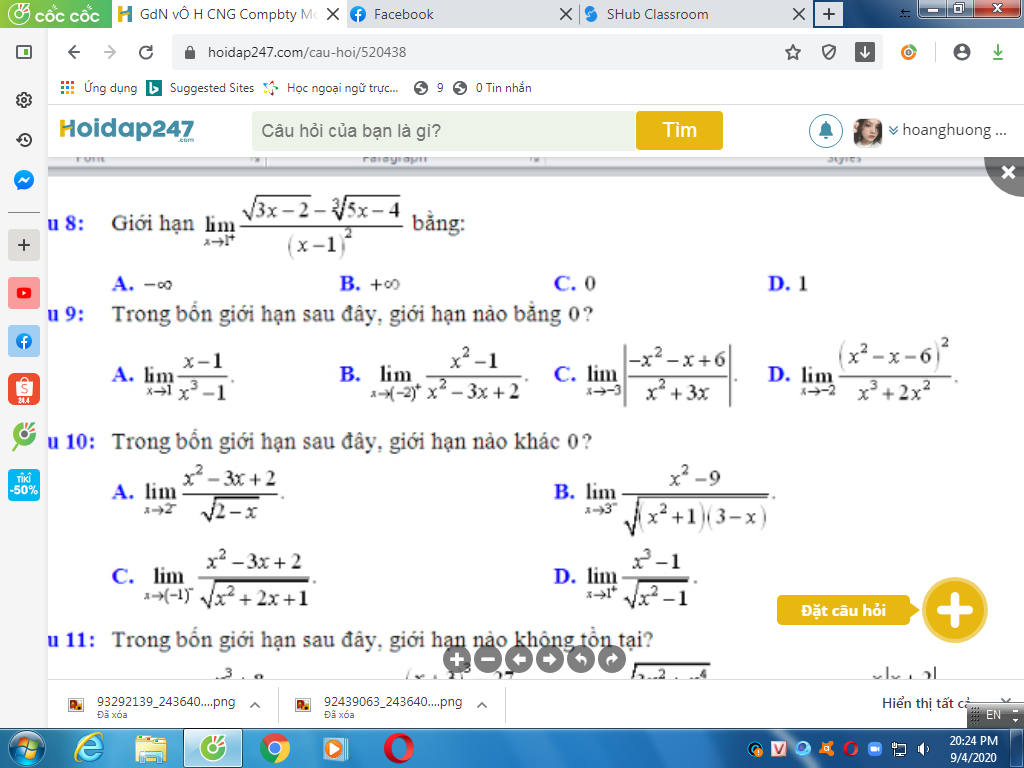1024x768 pixels.
Task: Close the Facebook tab
Action: (566, 14)
